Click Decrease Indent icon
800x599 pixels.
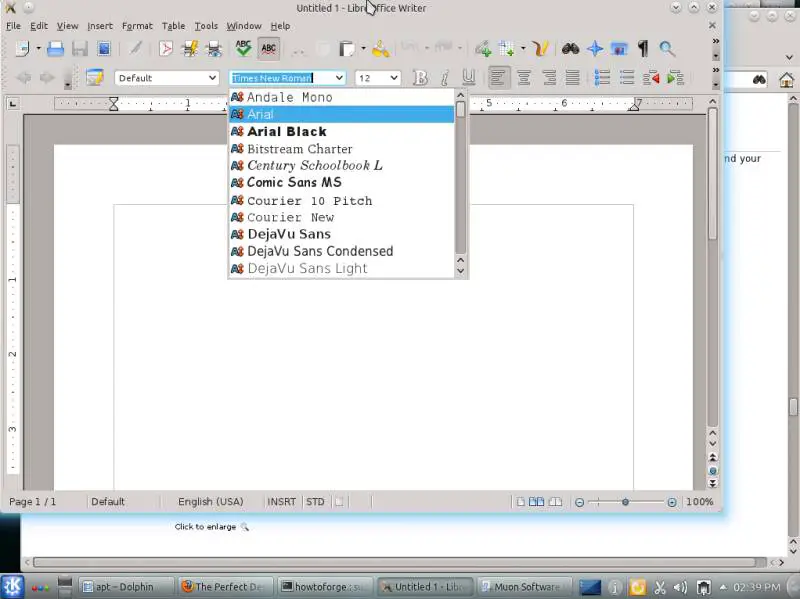click(651, 78)
